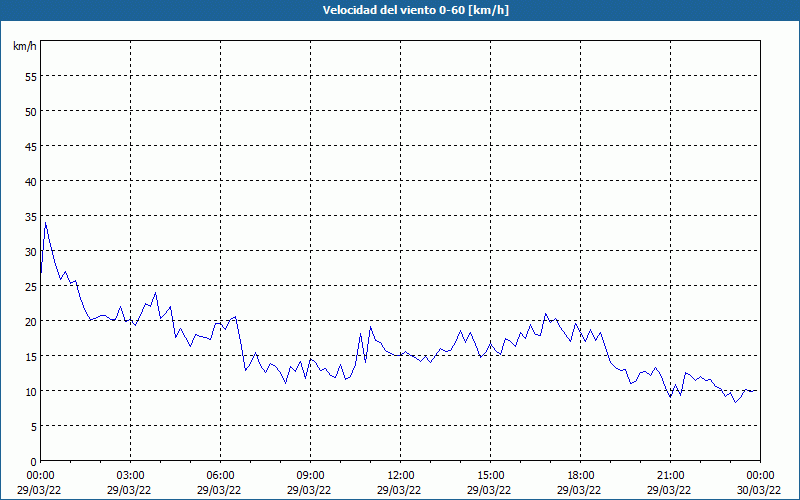
Task: Select the y-axis tick label '50'
Action: 31,112
